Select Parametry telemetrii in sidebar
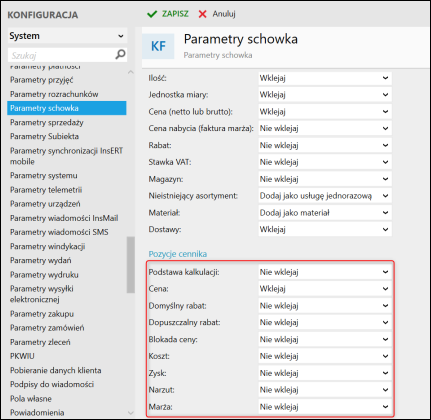This screenshot has width=431, height=420. tap(46, 190)
